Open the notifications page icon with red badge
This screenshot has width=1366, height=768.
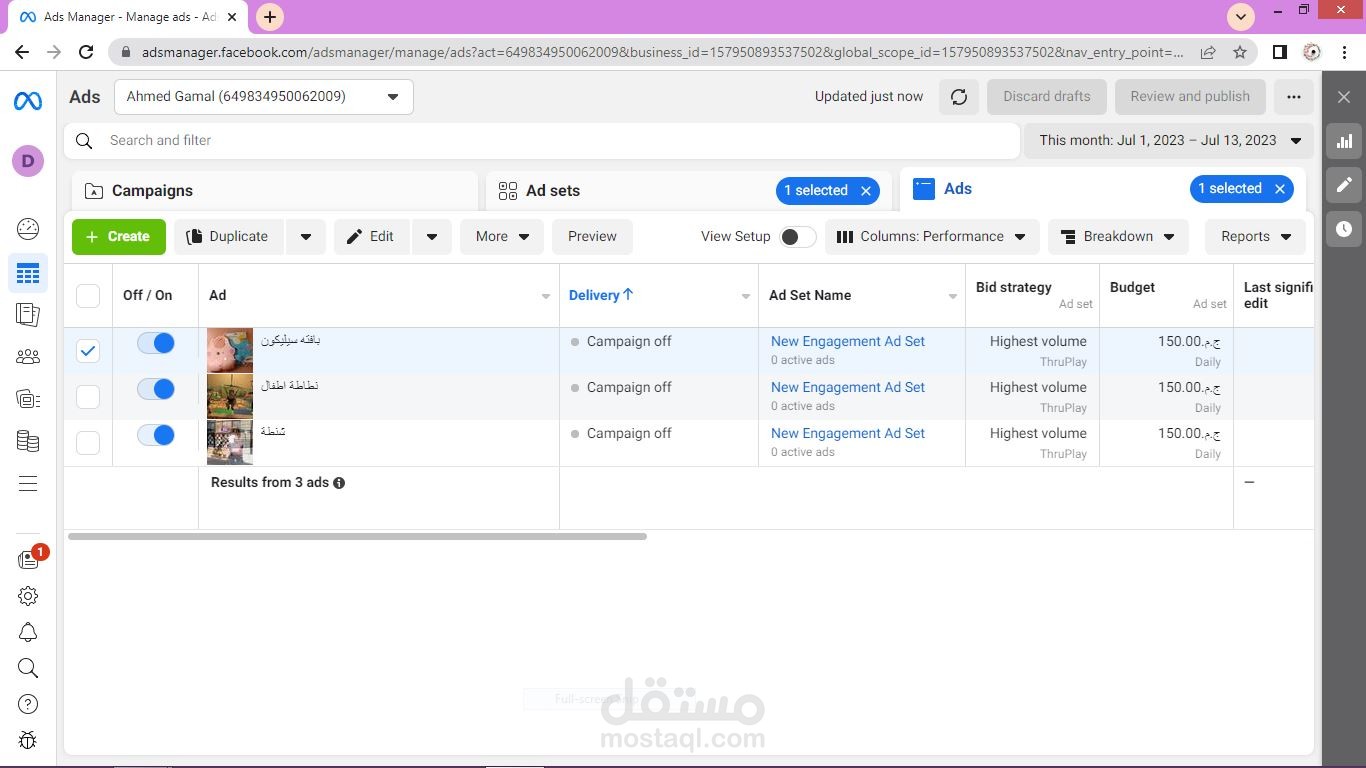30,559
